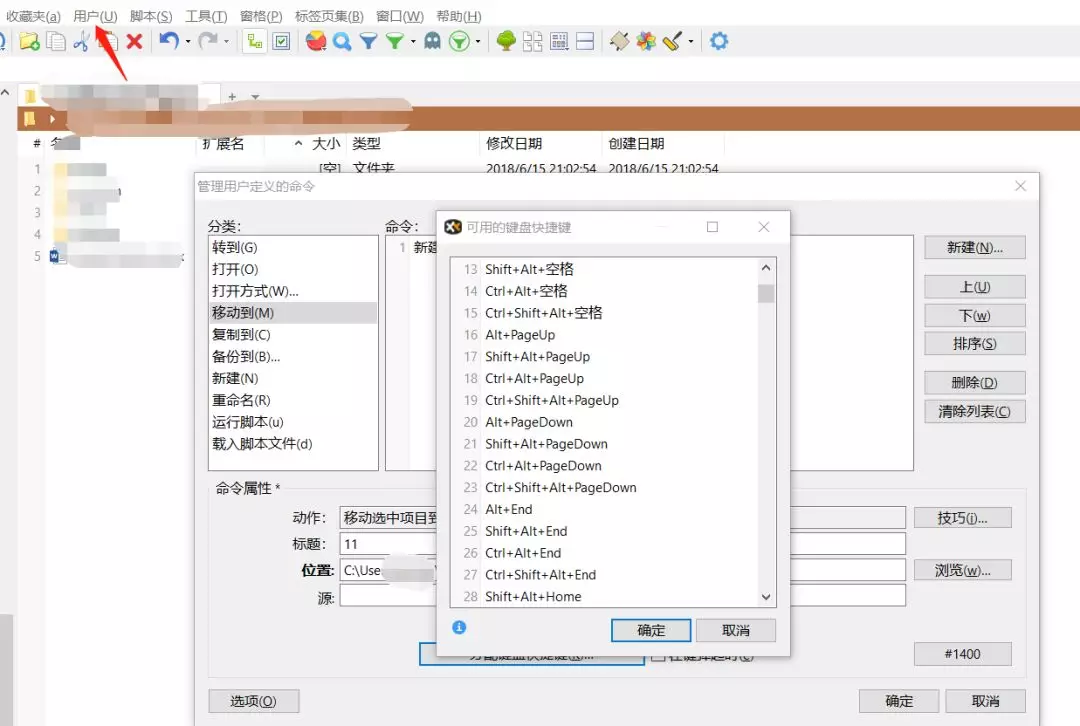Screen dimensions: 1080x726
Task: Click the blue gear configuration icon
Action: click(x=719, y=41)
